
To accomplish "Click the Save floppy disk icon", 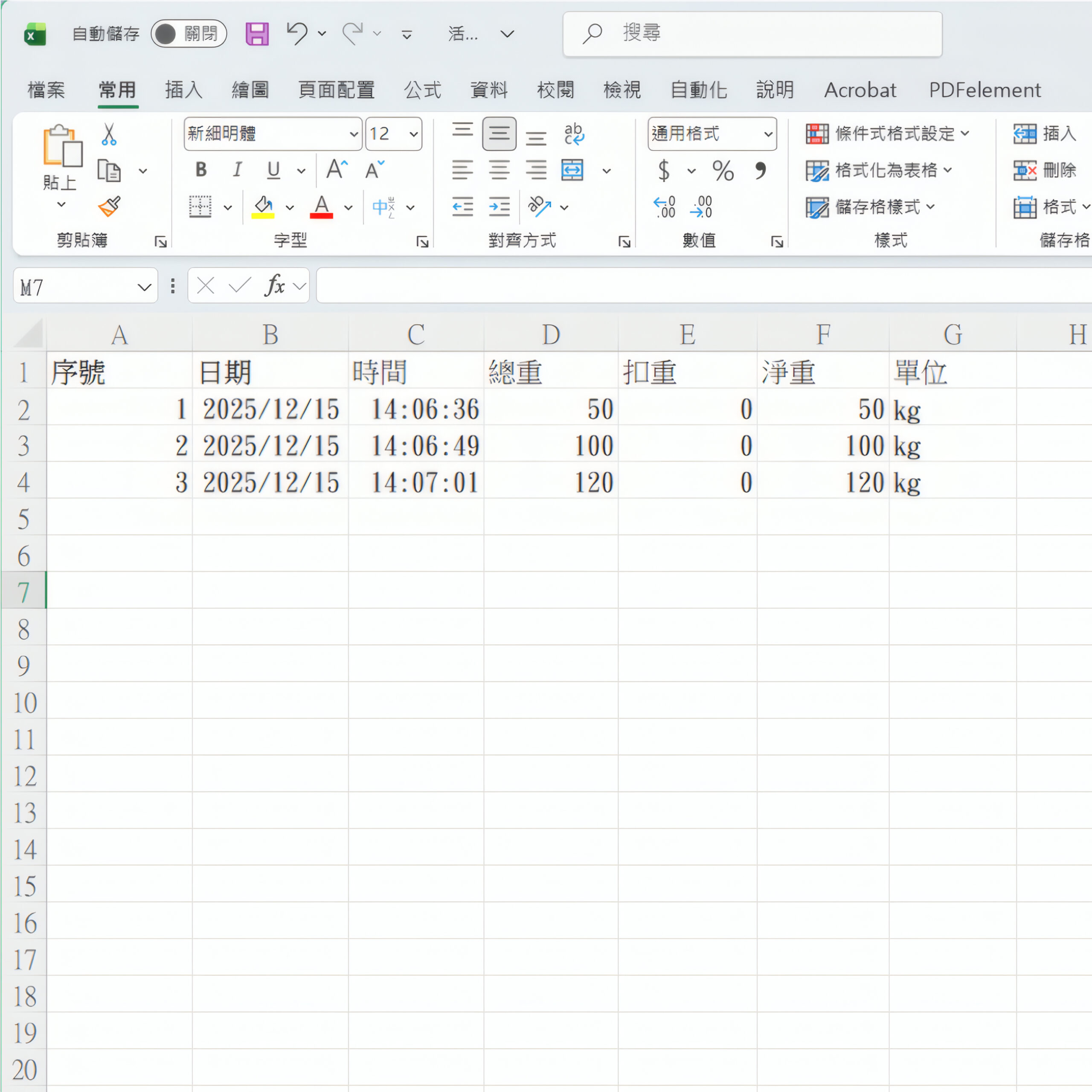I will [257, 34].
